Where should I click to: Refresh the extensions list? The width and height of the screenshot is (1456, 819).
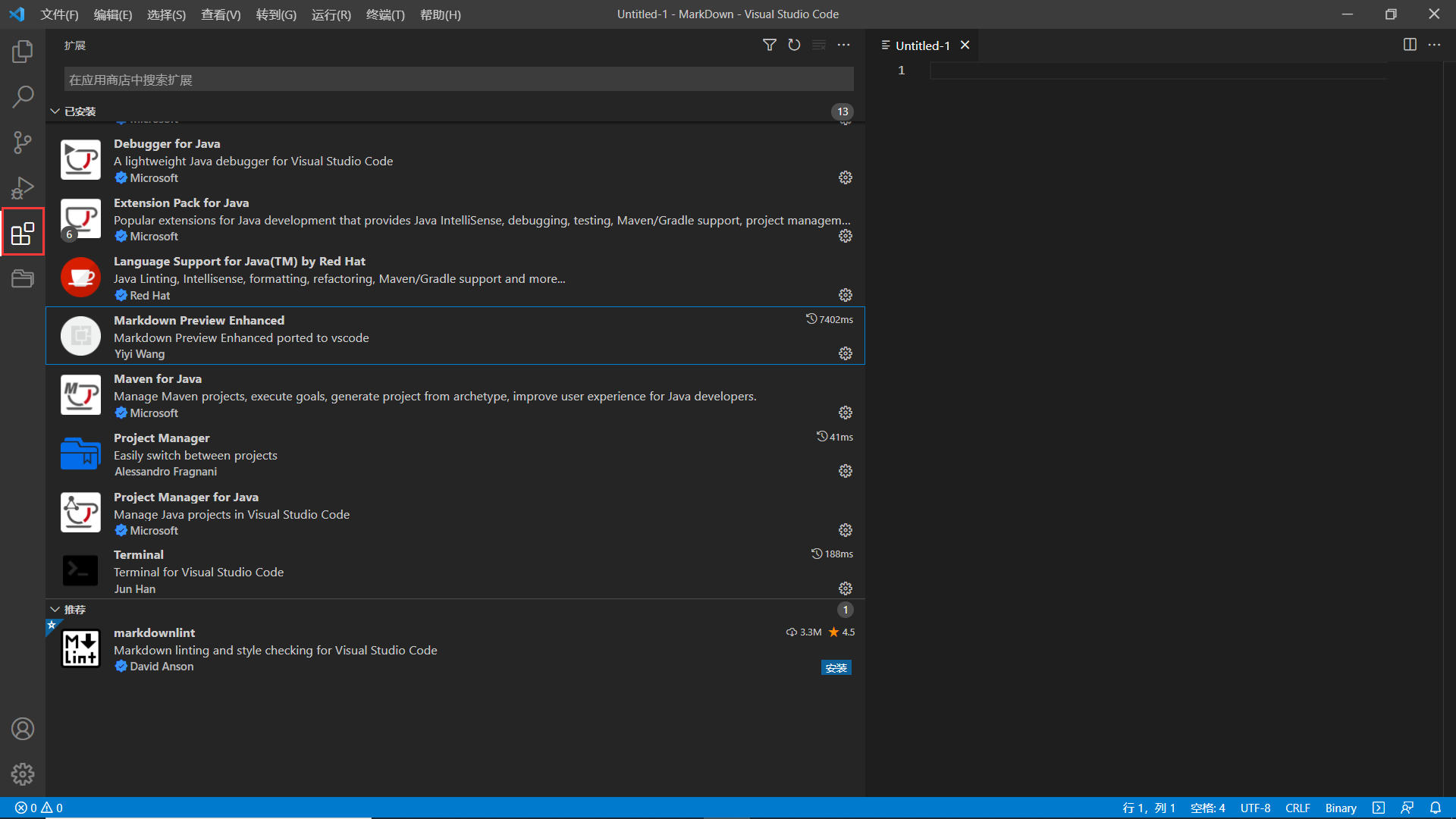click(794, 44)
